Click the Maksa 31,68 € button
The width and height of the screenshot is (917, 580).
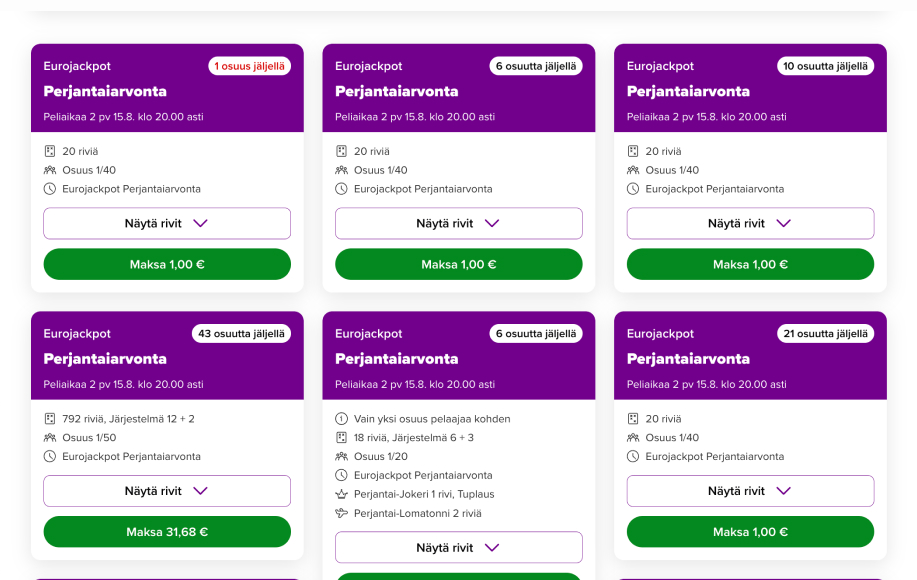166,532
